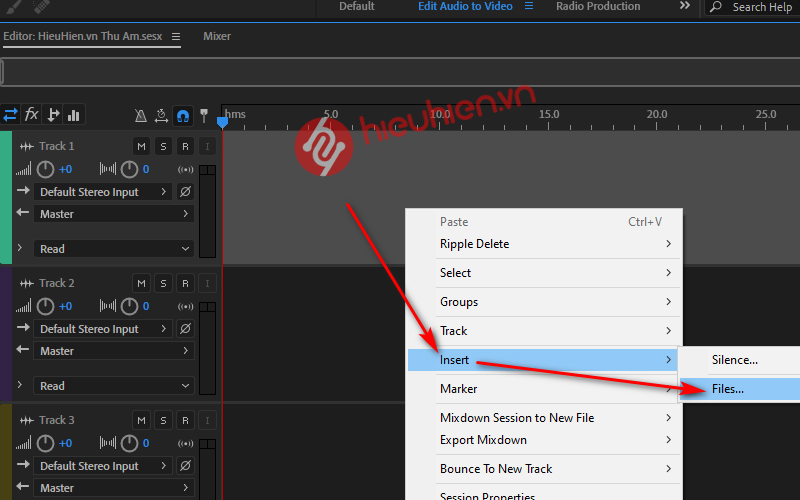800x500 pixels.
Task: Click the Track 1 polarity reverse icon
Action: click(x=184, y=192)
